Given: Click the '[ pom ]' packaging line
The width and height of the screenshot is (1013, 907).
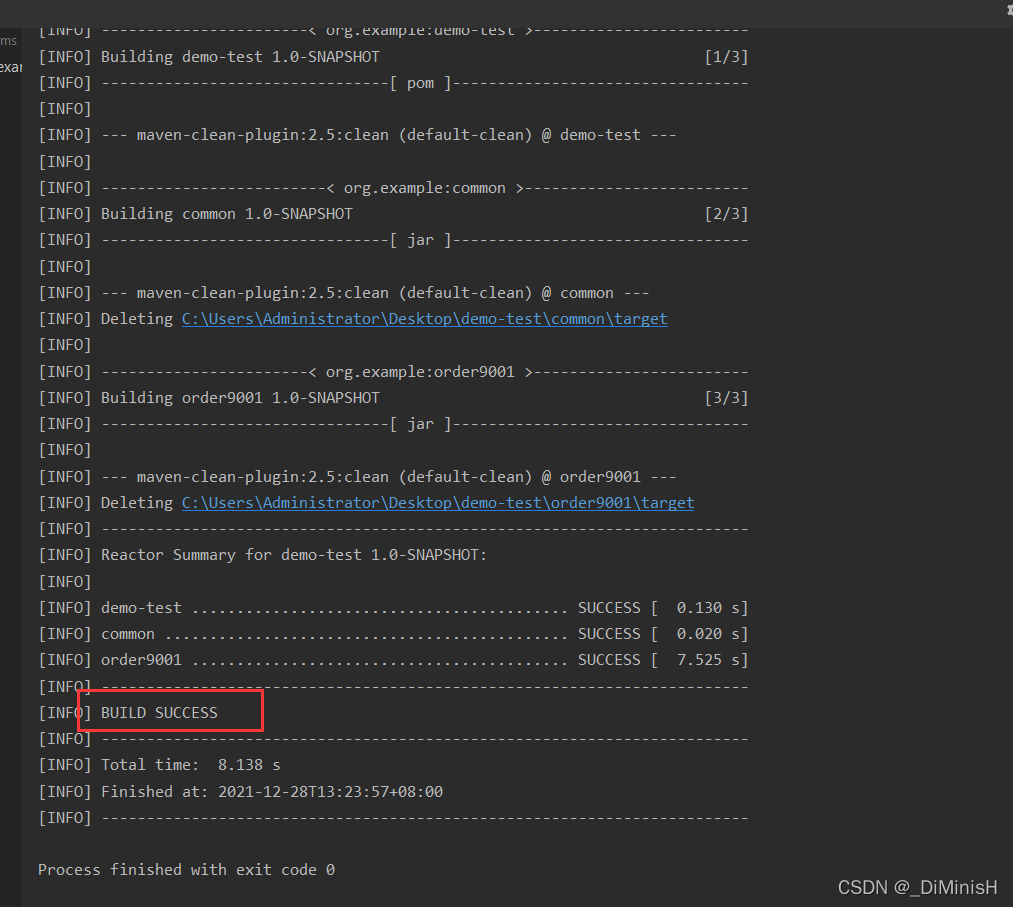Looking at the screenshot, I should [393, 83].
